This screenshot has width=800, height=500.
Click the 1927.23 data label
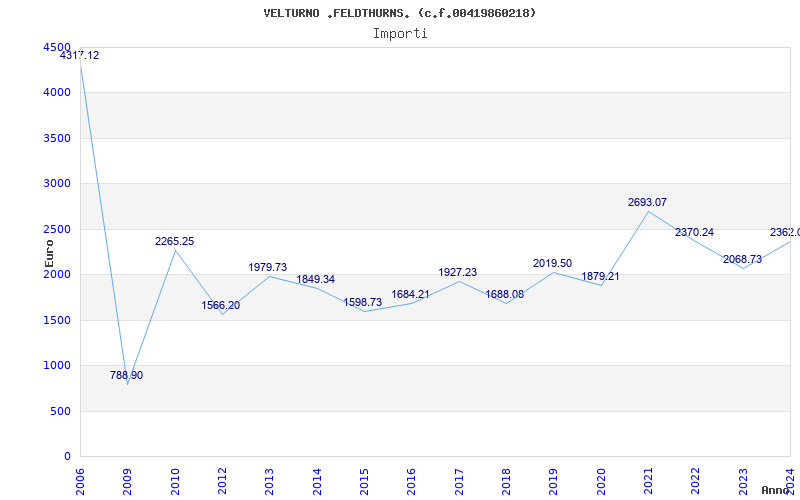point(458,272)
